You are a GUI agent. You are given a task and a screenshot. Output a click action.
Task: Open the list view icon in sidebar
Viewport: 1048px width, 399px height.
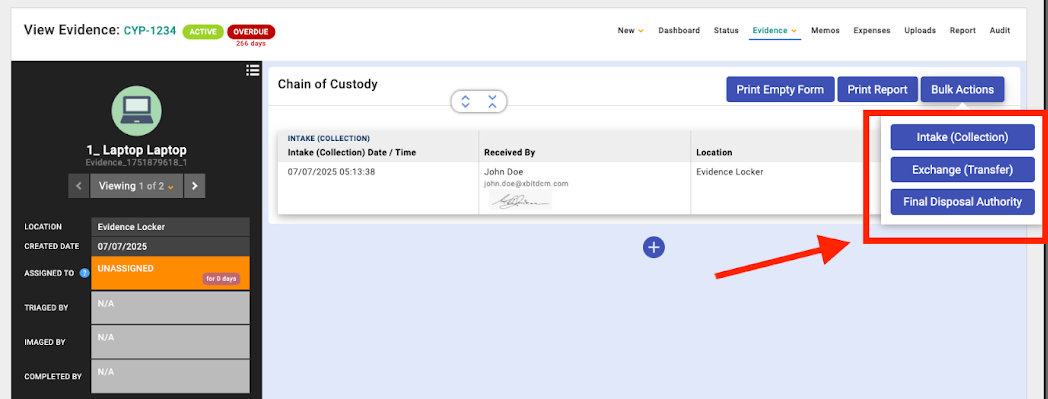tap(252, 70)
